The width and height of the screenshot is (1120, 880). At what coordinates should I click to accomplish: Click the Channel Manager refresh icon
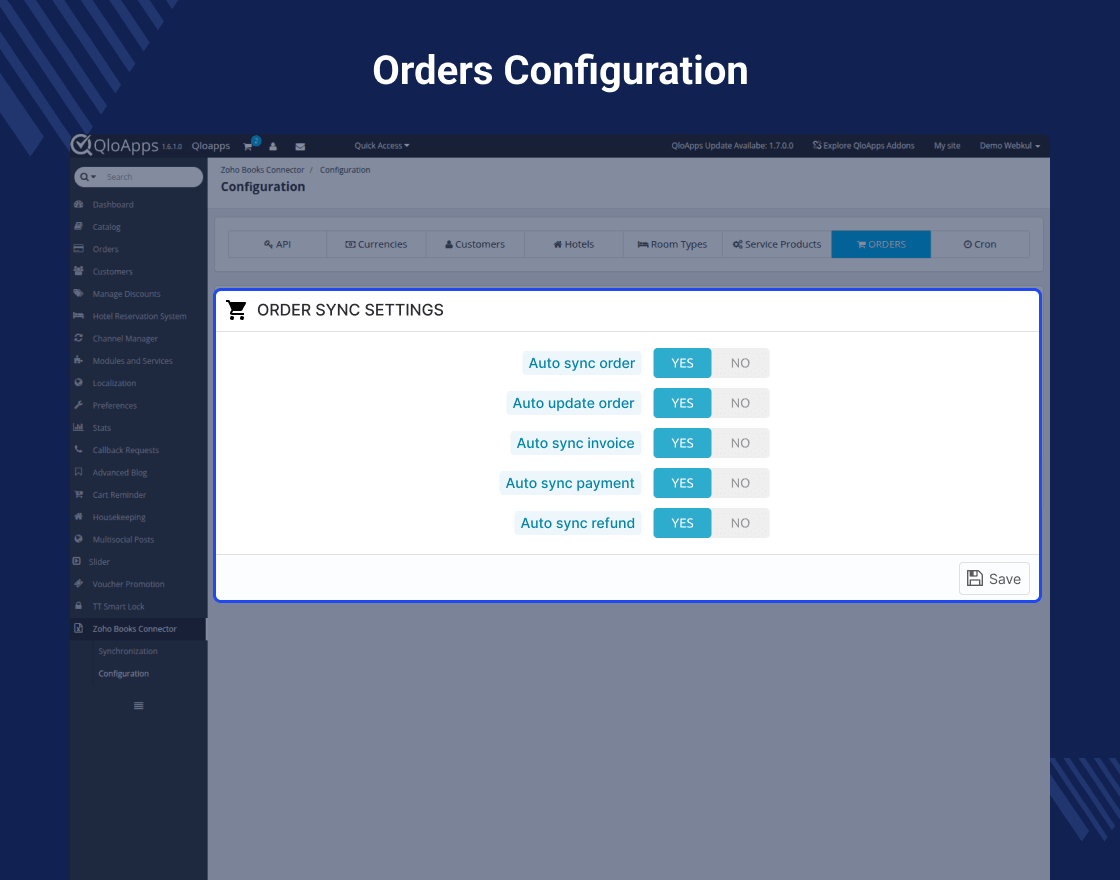pos(79,338)
